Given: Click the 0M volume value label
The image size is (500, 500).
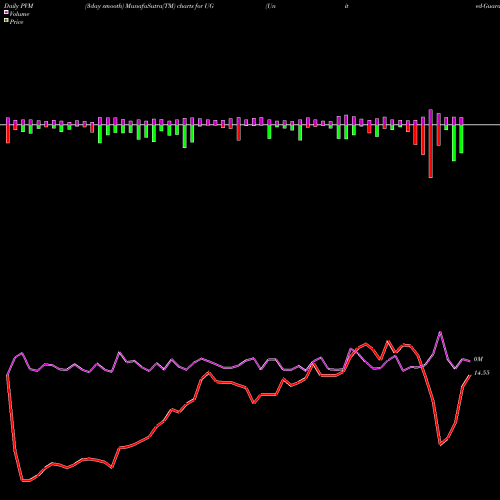Looking at the screenshot, I should click(x=478, y=359).
